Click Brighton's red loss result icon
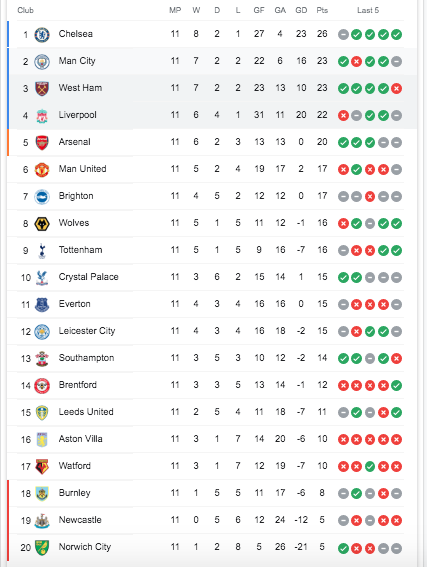 pyautogui.click(x=370, y=197)
